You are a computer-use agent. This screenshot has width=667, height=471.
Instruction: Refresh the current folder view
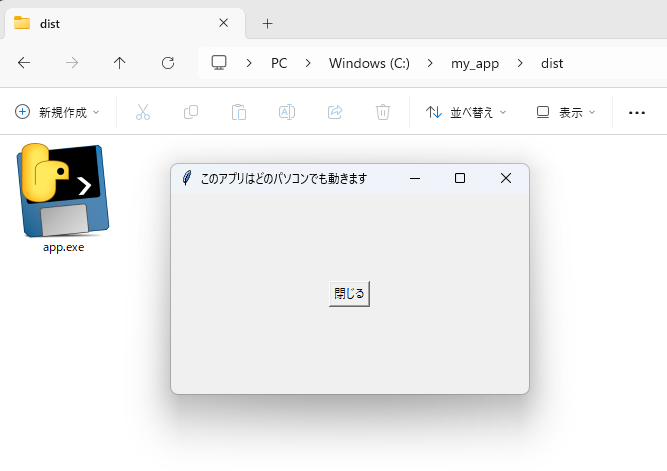[x=168, y=63]
